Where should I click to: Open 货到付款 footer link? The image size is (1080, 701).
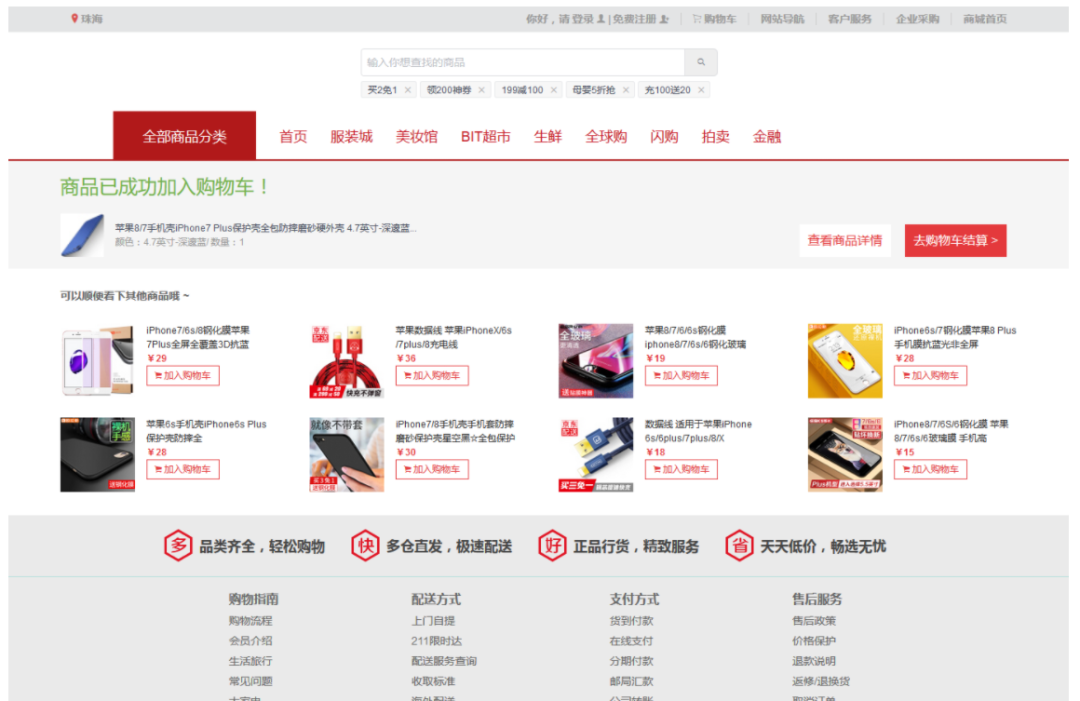pyautogui.click(x=632, y=620)
